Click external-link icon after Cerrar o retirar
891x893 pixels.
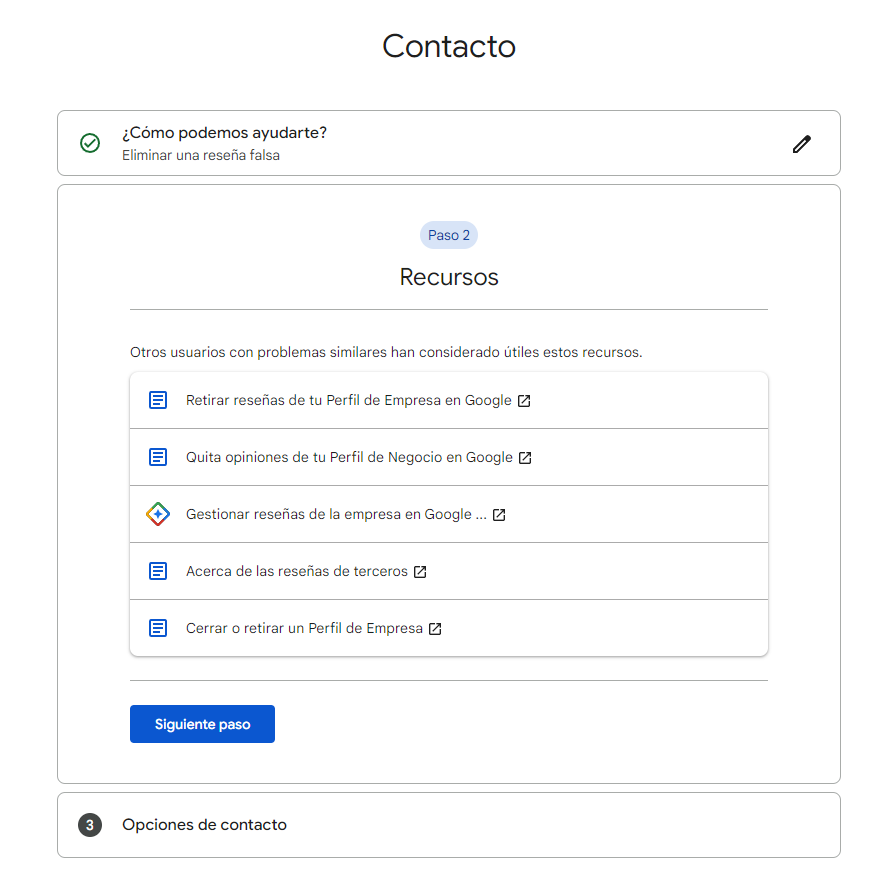coord(435,629)
